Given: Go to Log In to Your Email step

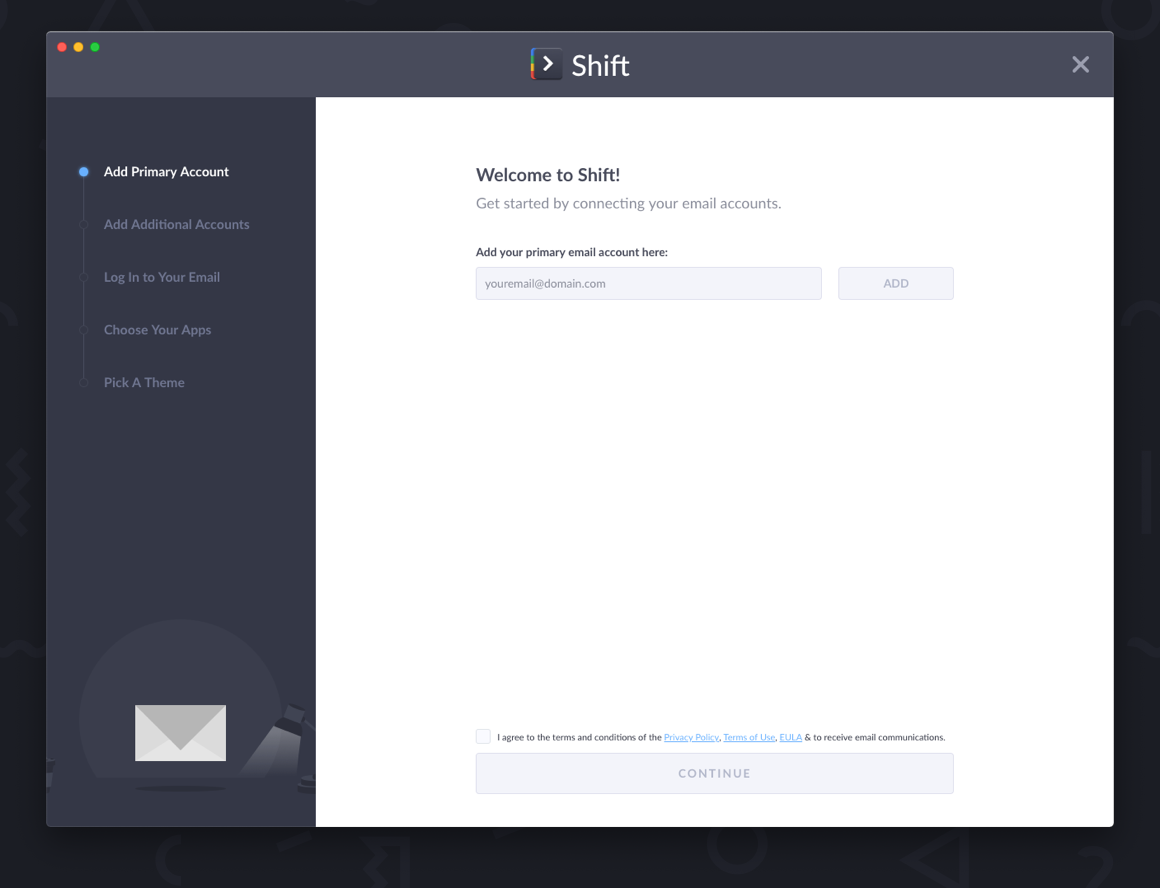Looking at the screenshot, I should tap(162, 277).
